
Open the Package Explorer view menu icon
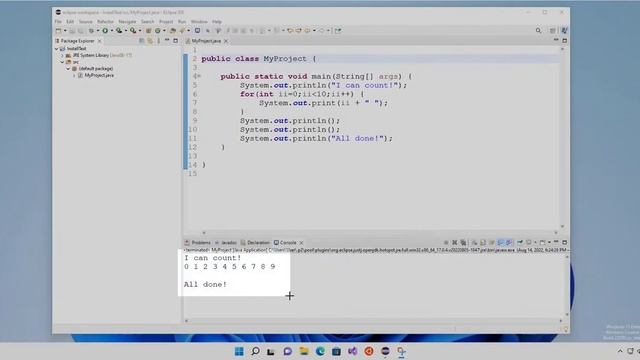(158, 41)
